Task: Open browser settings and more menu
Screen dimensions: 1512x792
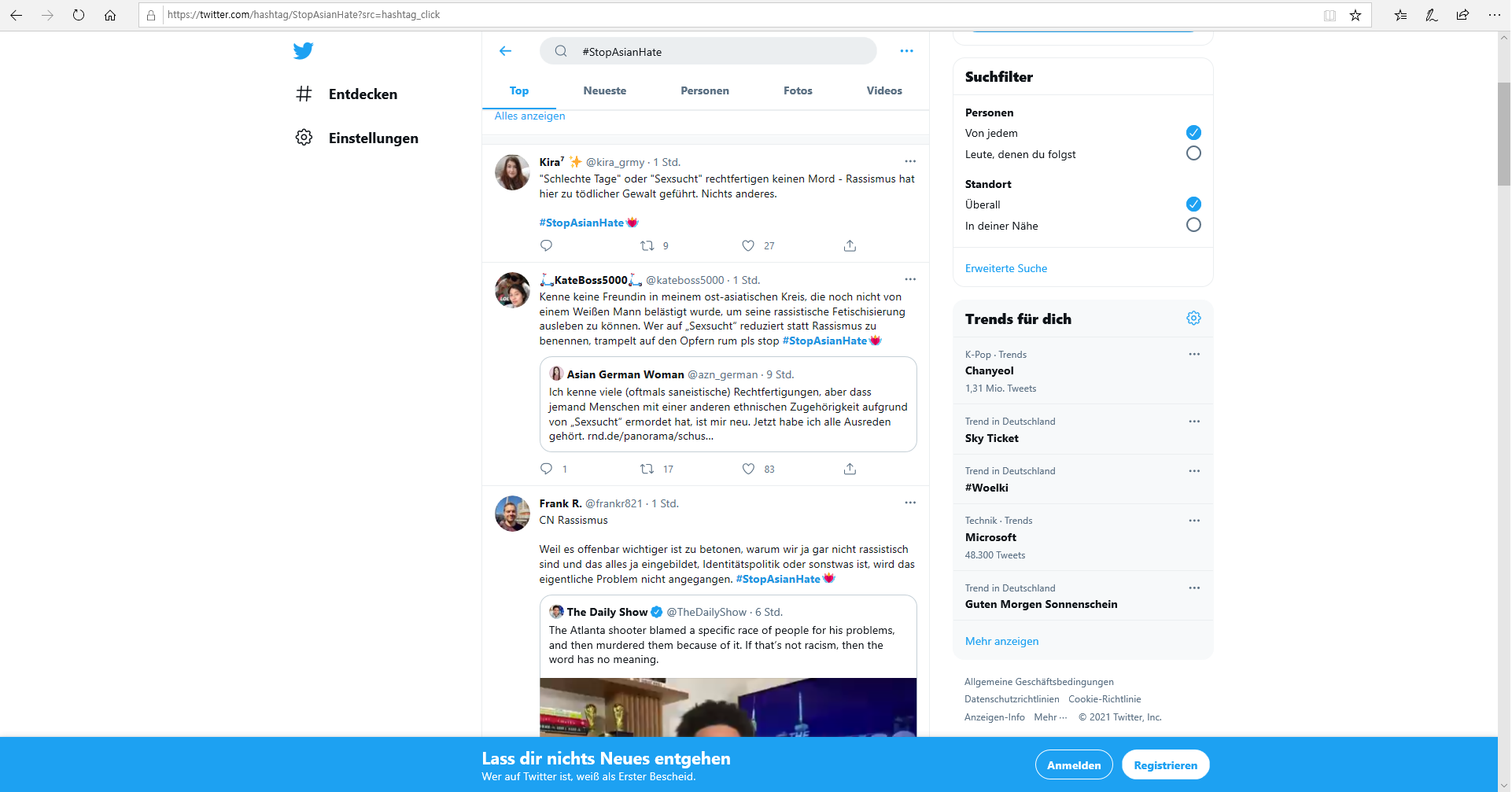Action: pyautogui.click(x=1494, y=15)
